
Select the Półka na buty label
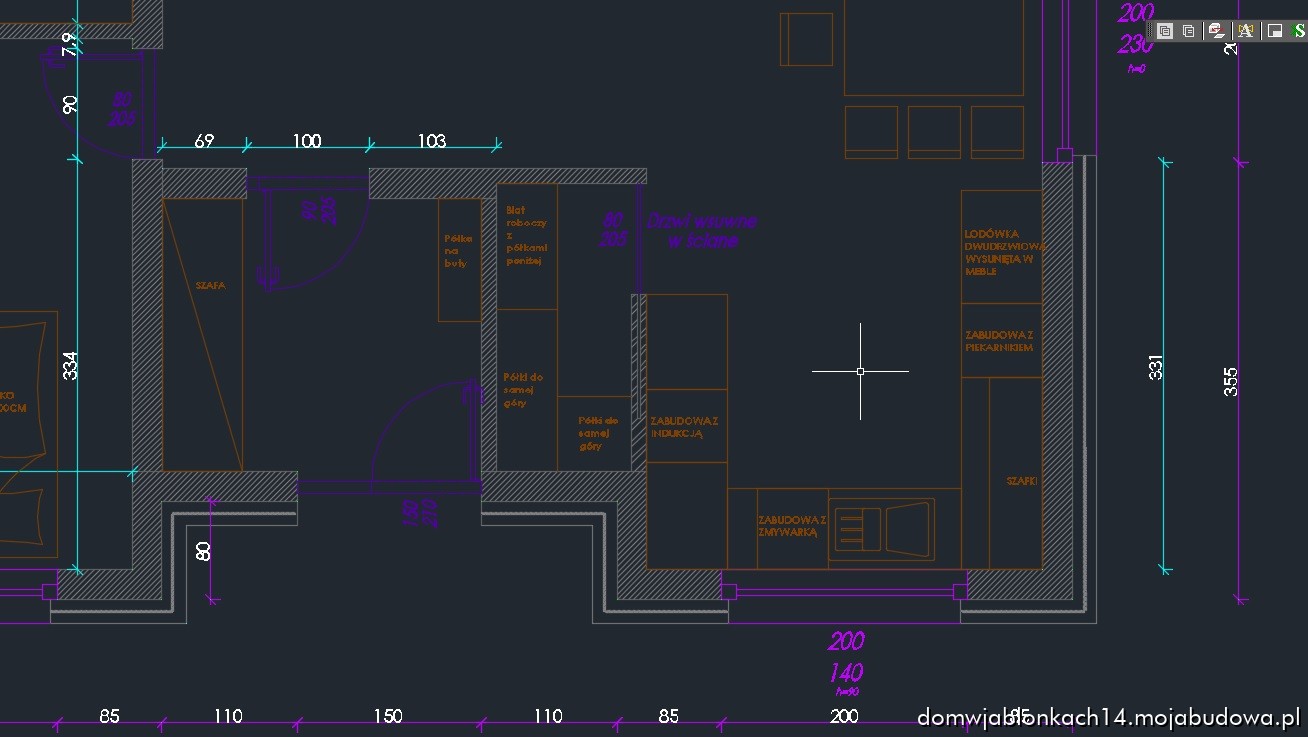click(456, 251)
